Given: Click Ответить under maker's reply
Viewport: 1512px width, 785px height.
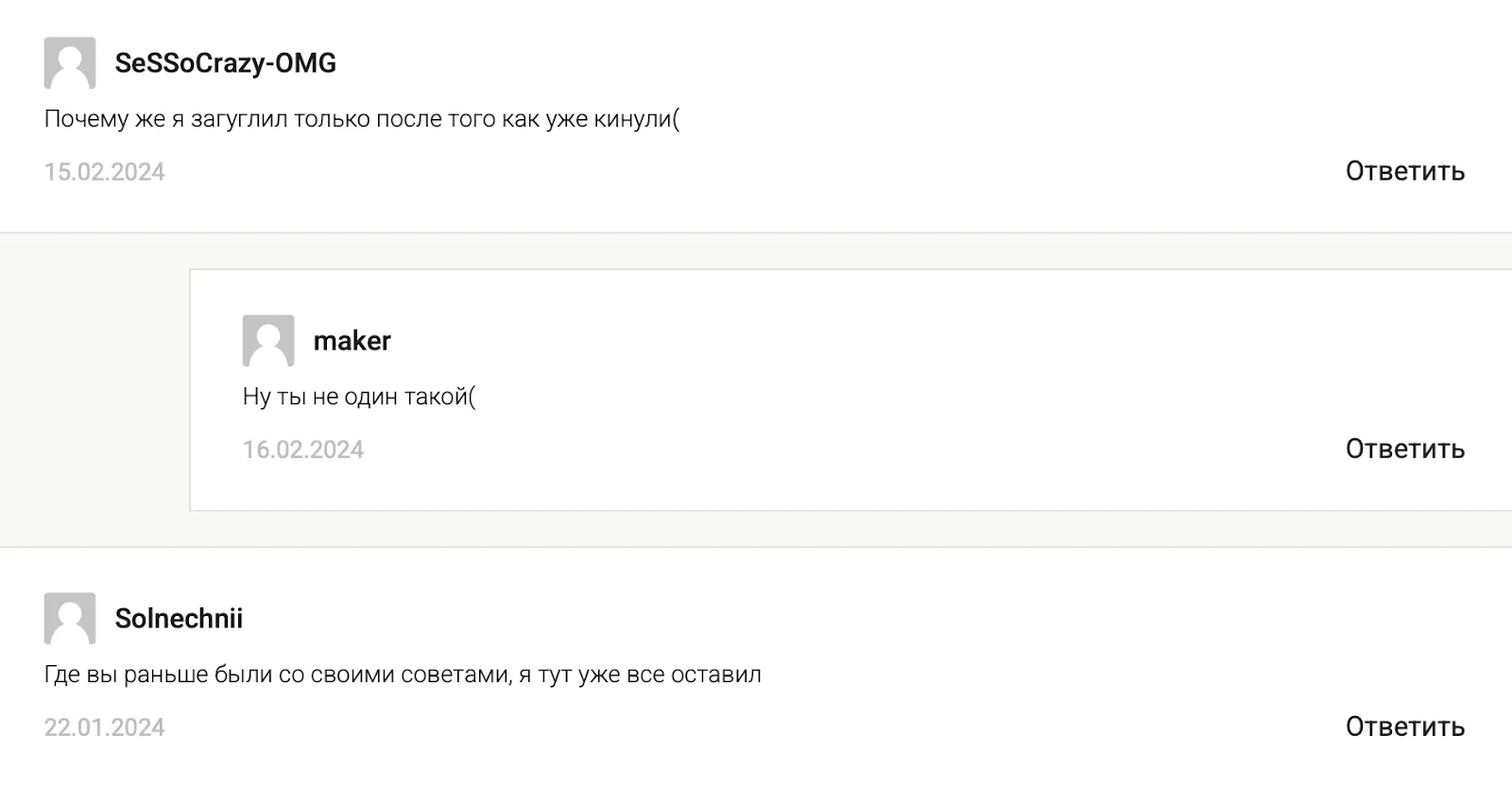Looking at the screenshot, I should [x=1405, y=449].
